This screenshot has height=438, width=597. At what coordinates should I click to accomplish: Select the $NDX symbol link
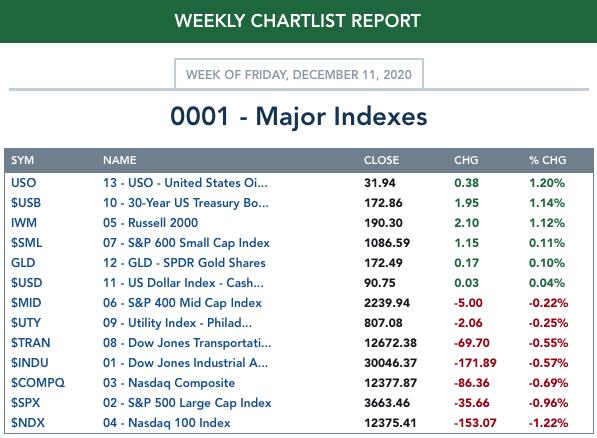(28, 423)
